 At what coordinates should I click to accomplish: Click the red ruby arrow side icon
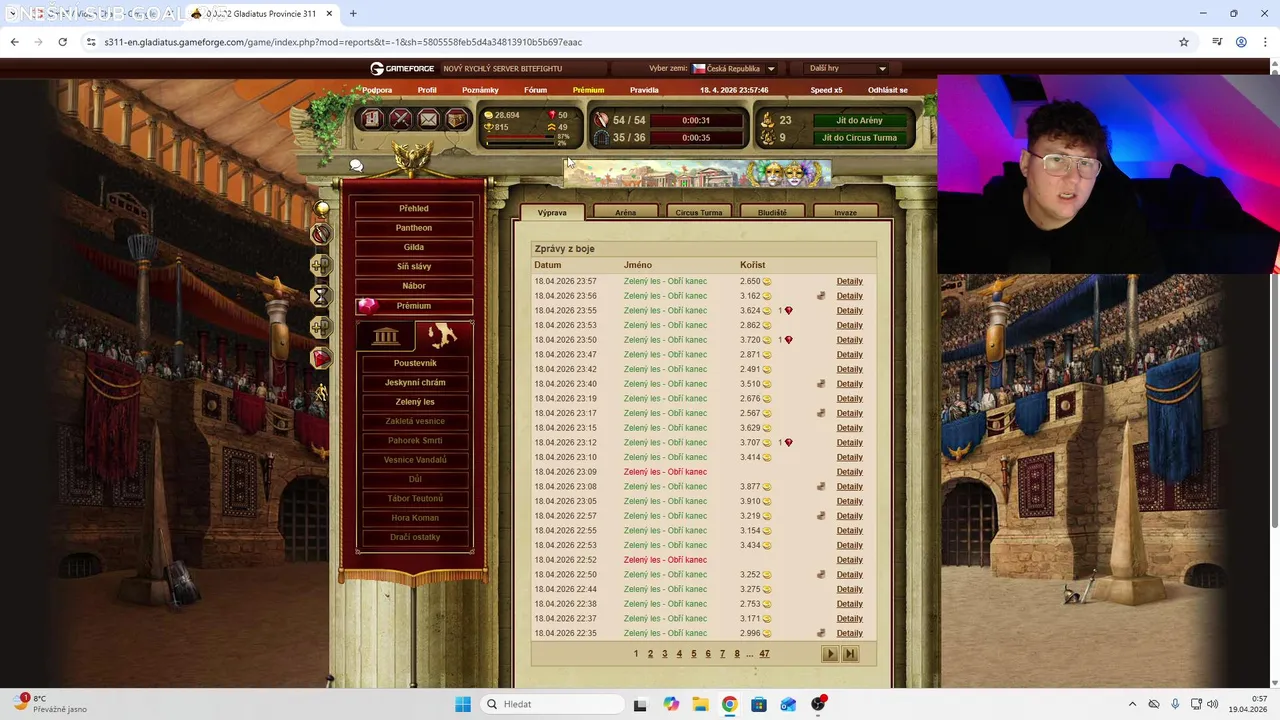[321, 357]
